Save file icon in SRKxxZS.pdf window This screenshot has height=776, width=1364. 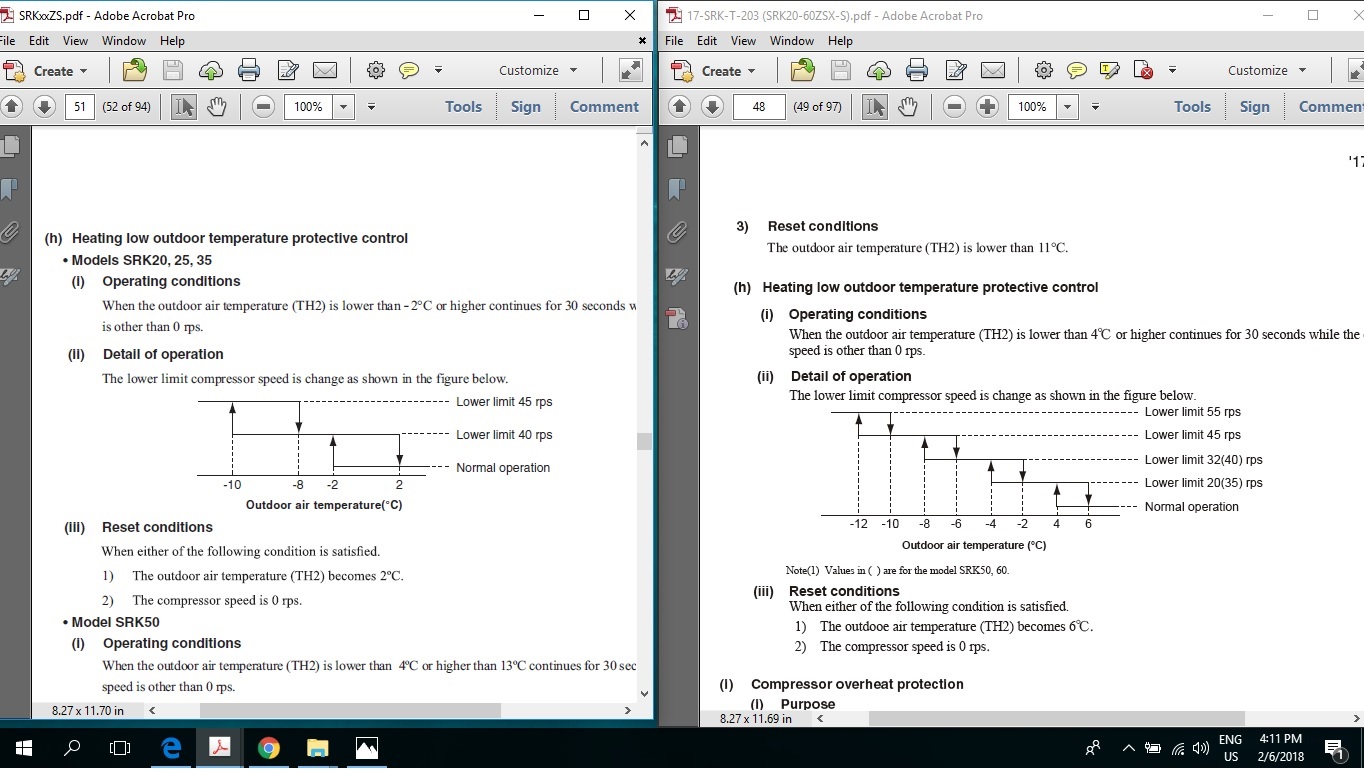(x=172, y=70)
